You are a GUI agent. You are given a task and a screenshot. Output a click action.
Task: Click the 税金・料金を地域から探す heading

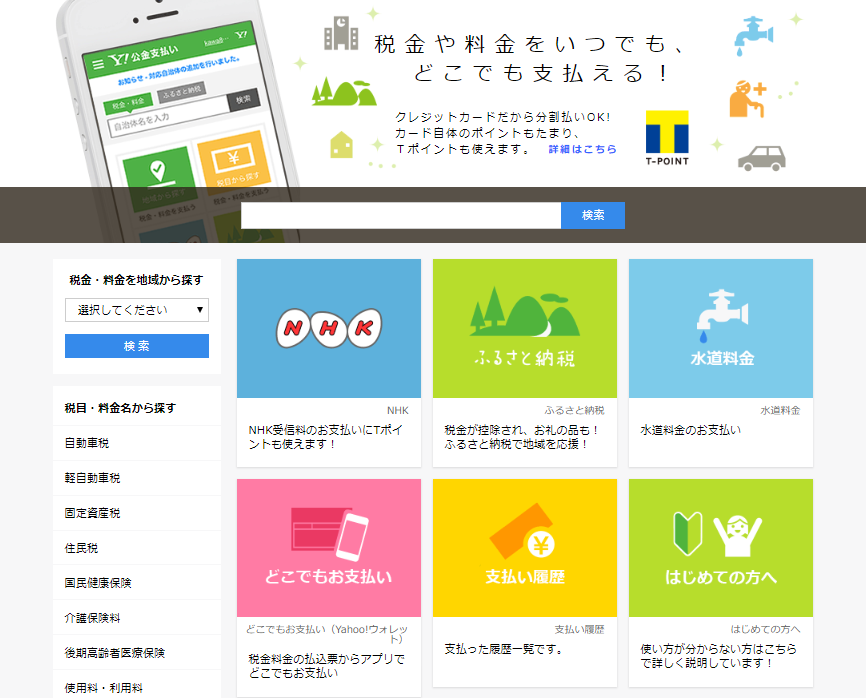point(136,280)
